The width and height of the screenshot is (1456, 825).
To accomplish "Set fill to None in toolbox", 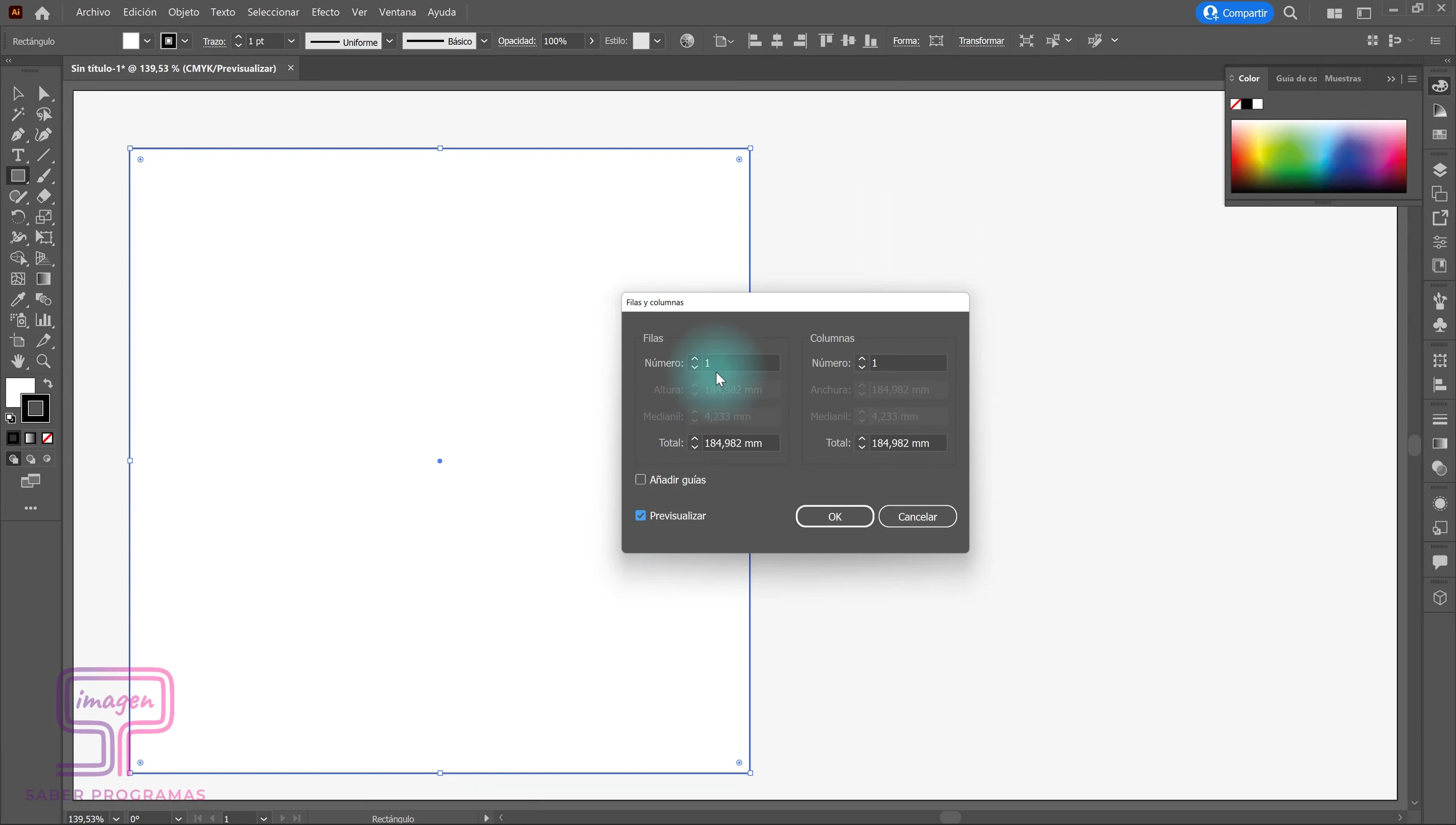I will point(48,439).
